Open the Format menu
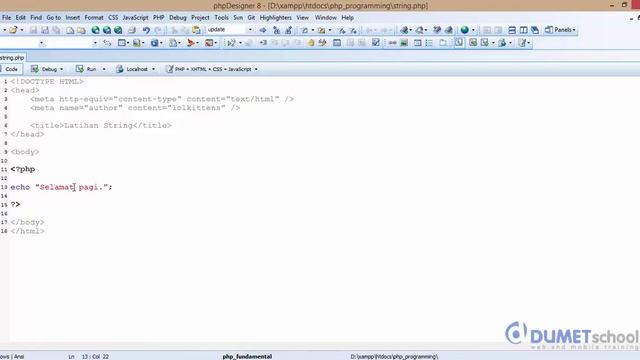The image size is (640, 360). tap(94, 18)
